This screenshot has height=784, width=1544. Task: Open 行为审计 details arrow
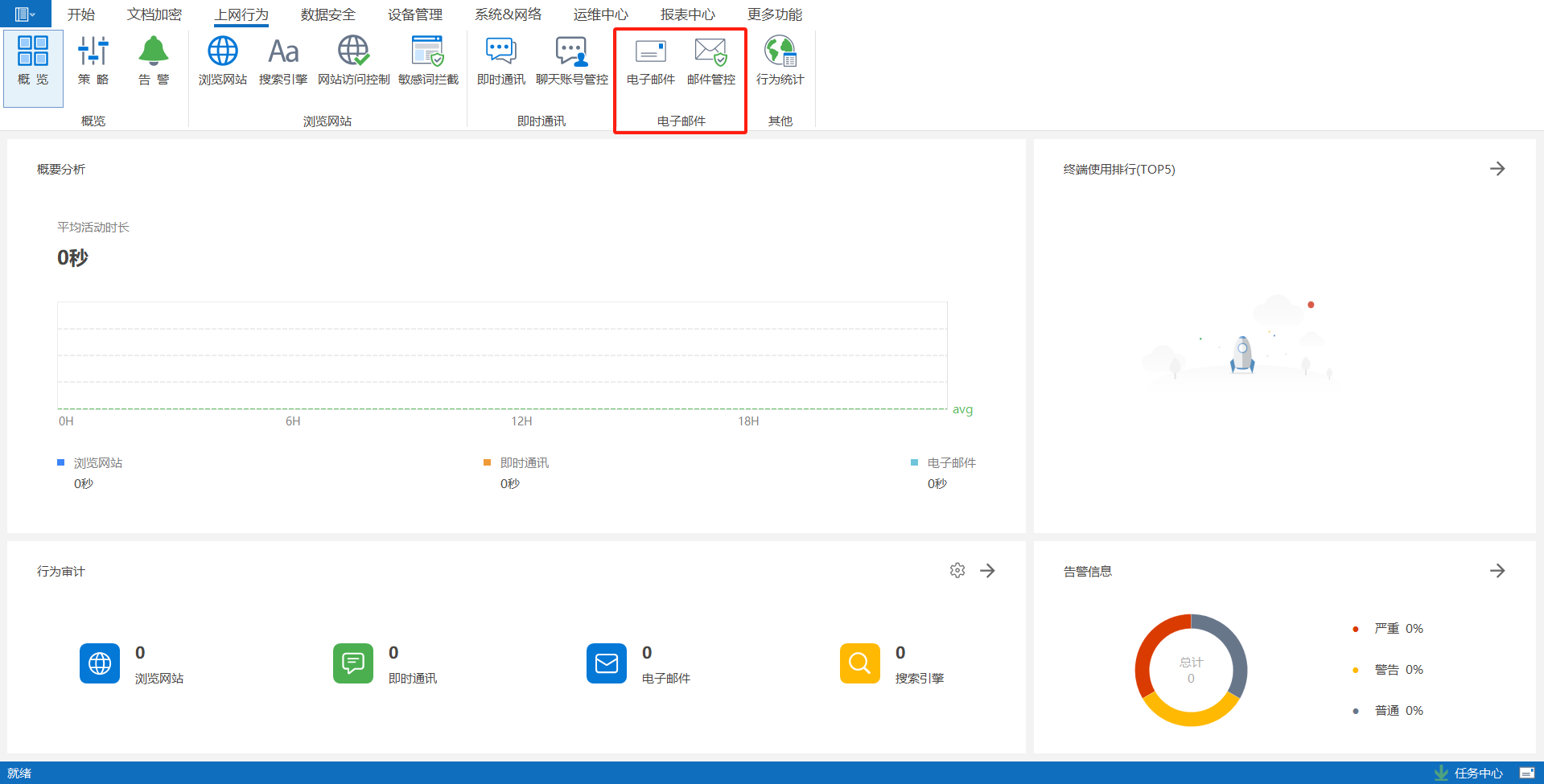click(x=987, y=570)
